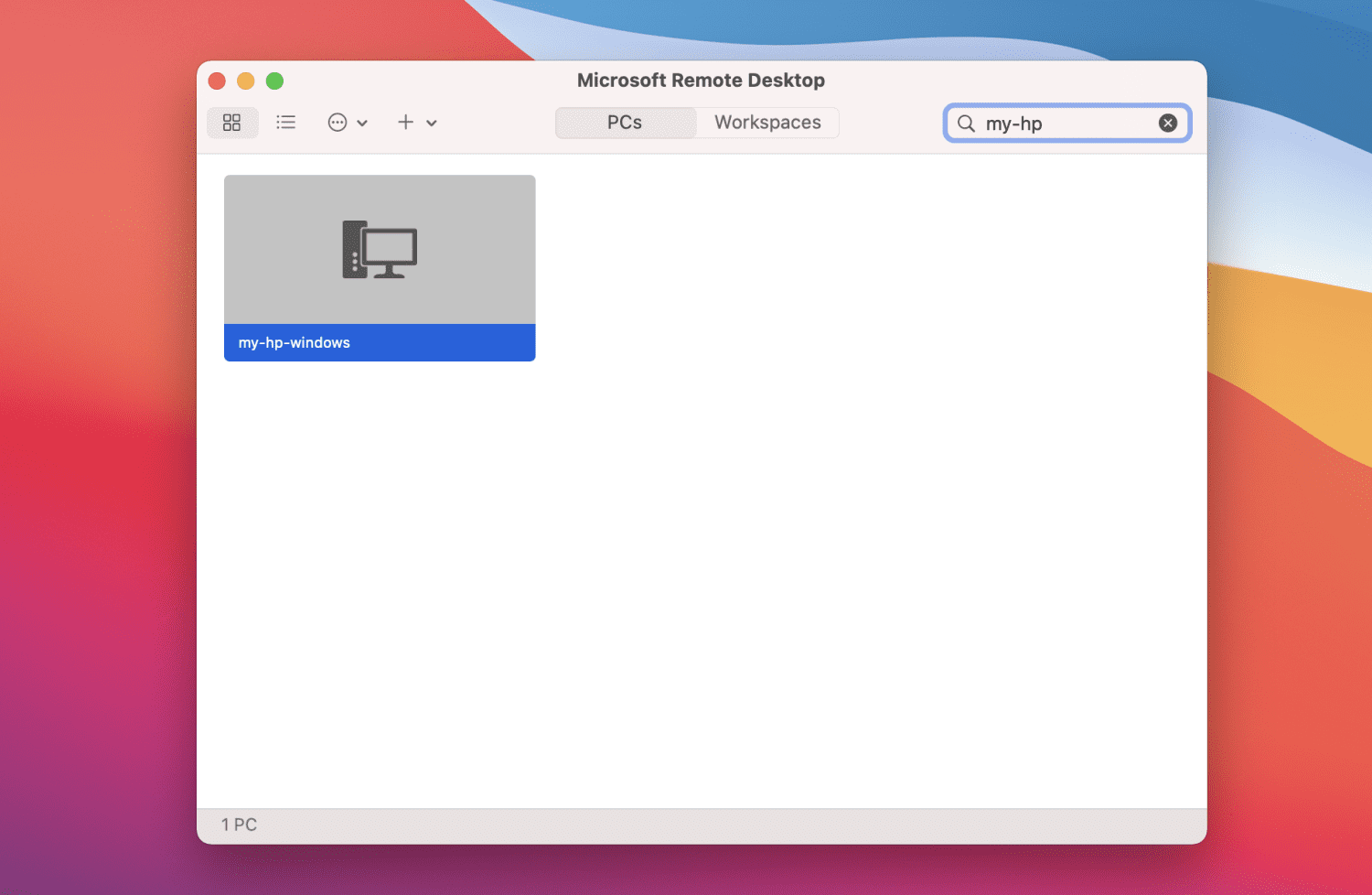This screenshot has width=1372, height=895.
Task: Select the my-hp-windows label
Action: coord(295,343)
